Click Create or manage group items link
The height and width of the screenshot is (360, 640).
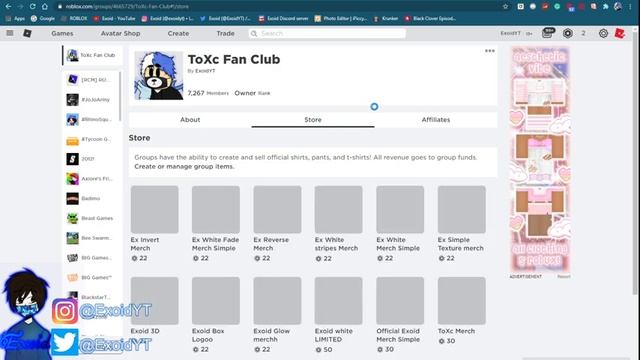click(x=184, y=167)
